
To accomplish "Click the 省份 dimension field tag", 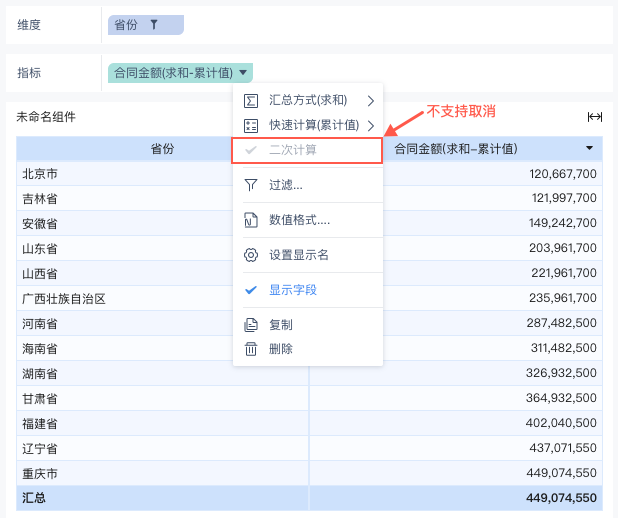I will pos(127,24).
